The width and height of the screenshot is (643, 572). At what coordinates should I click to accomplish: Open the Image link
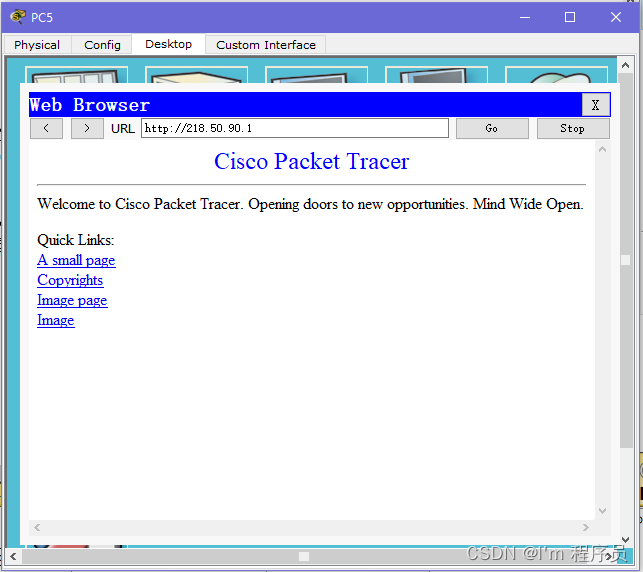pyautogui.click(x=56, y=320)
